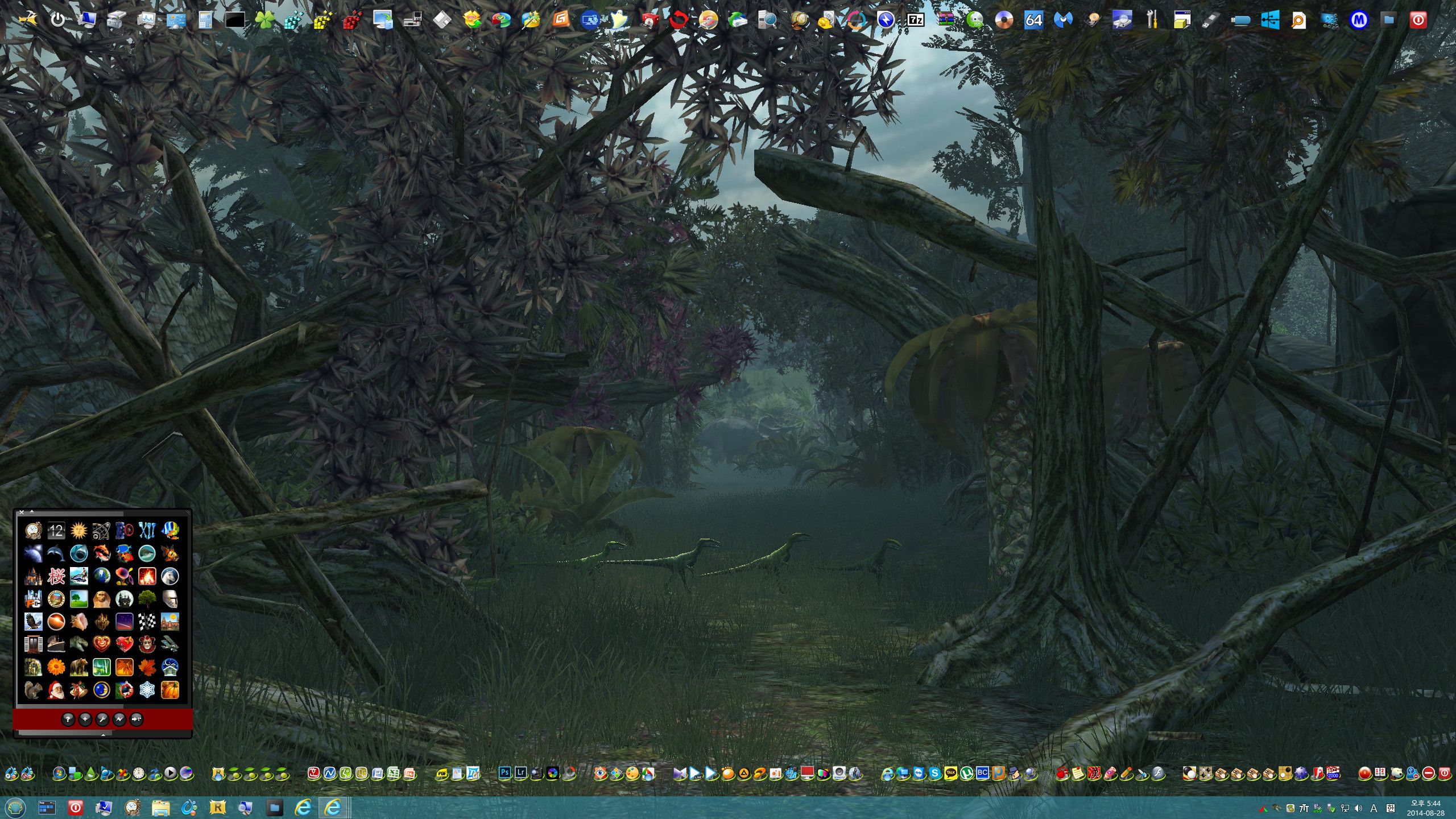Launch the calculator icon in top dock
Image resolution: width=1456 pixels, height=819 pixels.
point(205,20)
